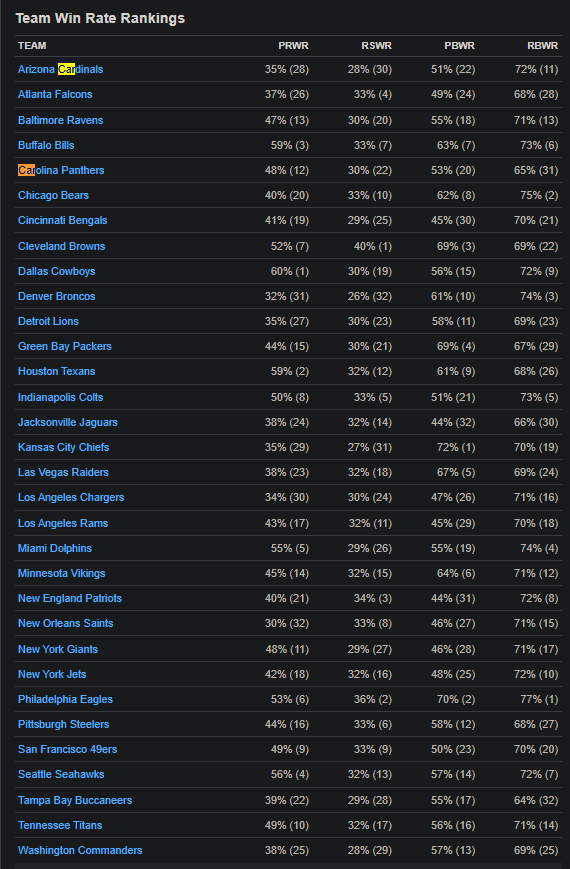Click the Los Angeles Rams link

[63, 523]
